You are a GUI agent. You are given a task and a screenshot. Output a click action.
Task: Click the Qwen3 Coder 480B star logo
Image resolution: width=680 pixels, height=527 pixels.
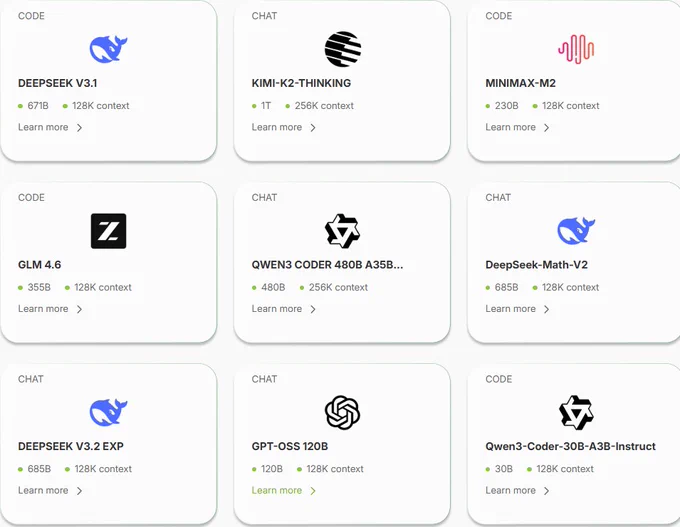[343, 231]
